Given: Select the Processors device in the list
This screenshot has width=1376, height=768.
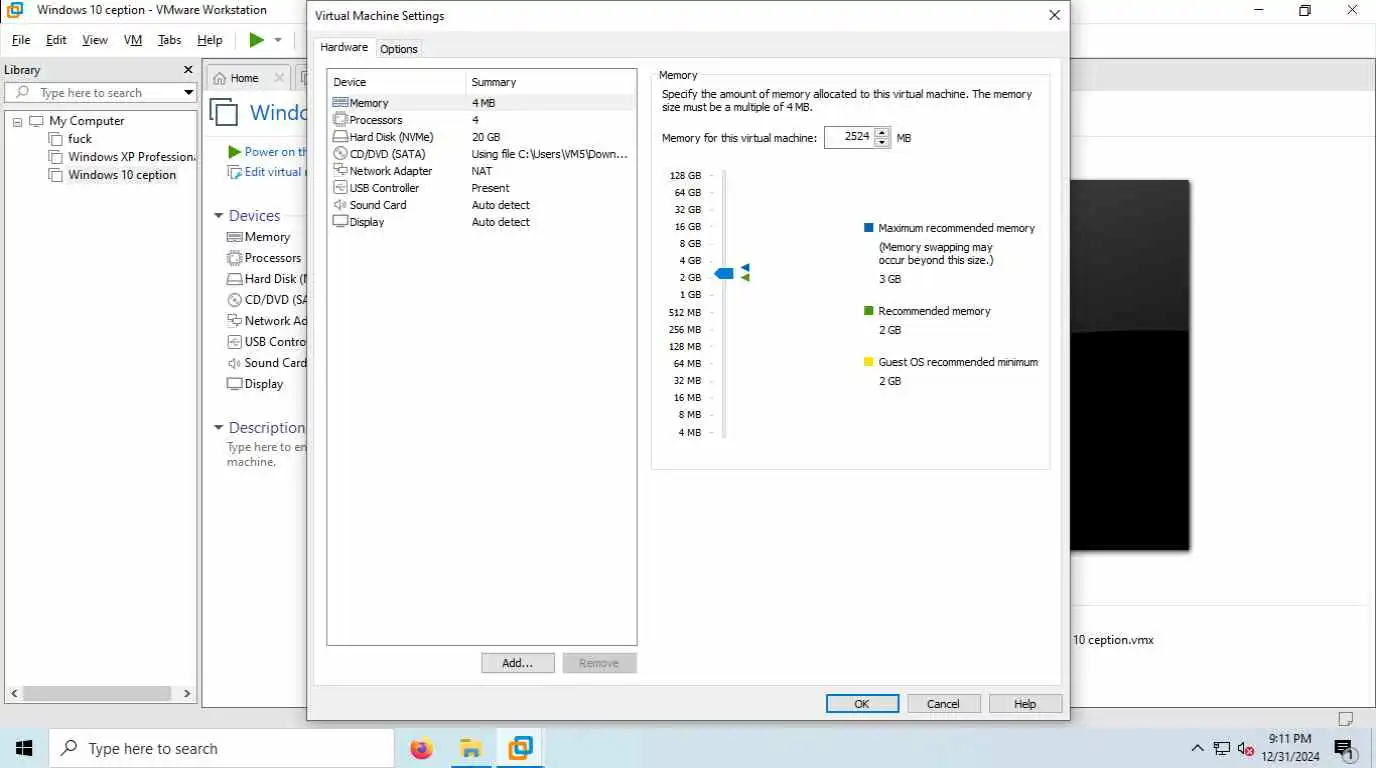Looking at the screenshot, I should [x=482, y=120].
